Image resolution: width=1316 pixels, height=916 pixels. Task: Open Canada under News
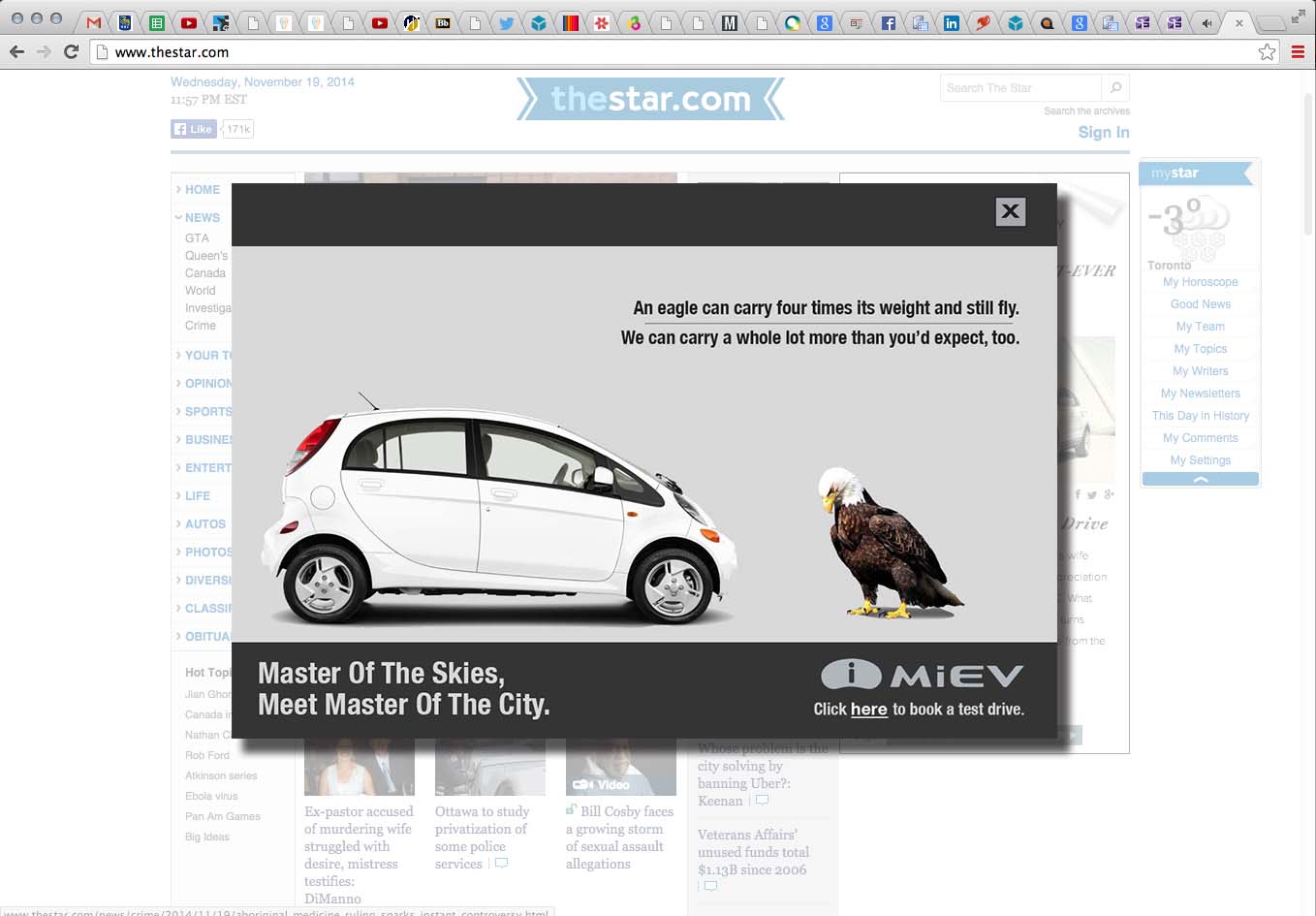[205, 272]
